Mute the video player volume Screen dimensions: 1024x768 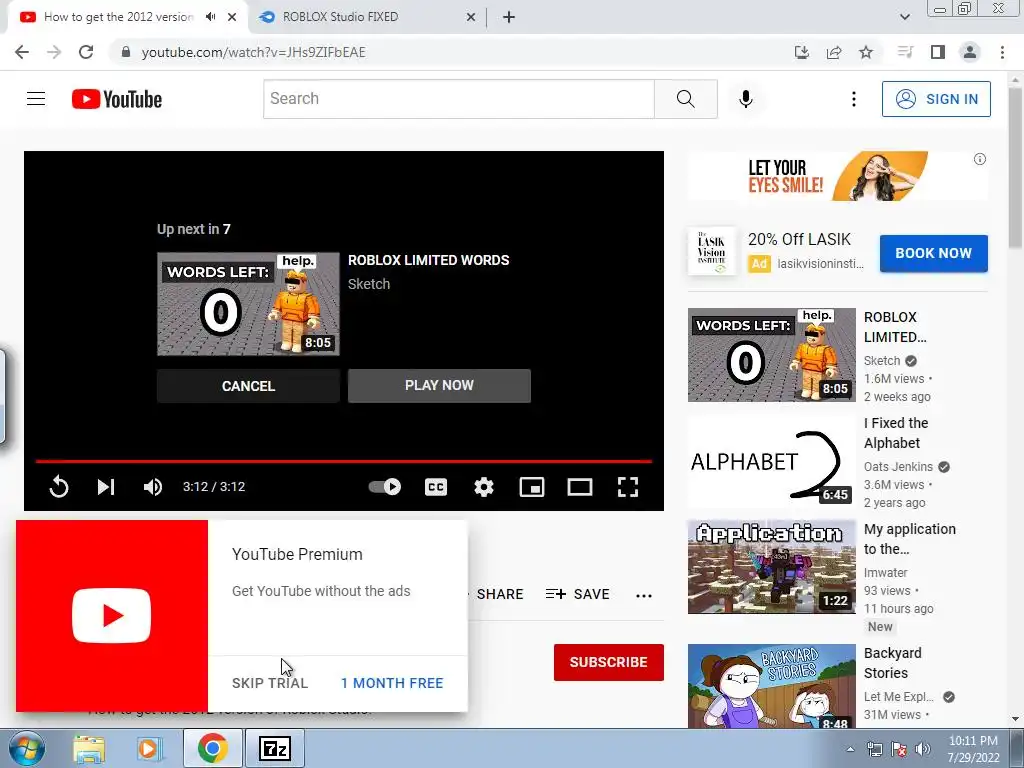click(x=153, y=487)
